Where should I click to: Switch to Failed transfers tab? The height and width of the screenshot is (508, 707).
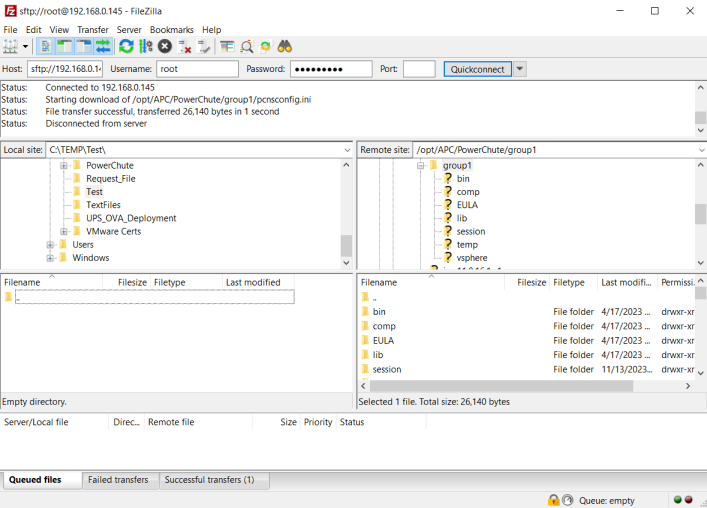coord(120,480)
